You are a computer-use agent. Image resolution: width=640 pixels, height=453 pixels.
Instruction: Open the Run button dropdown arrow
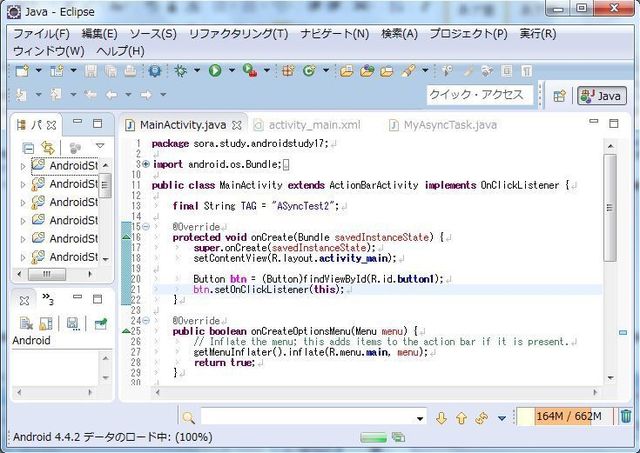point(231,71)
